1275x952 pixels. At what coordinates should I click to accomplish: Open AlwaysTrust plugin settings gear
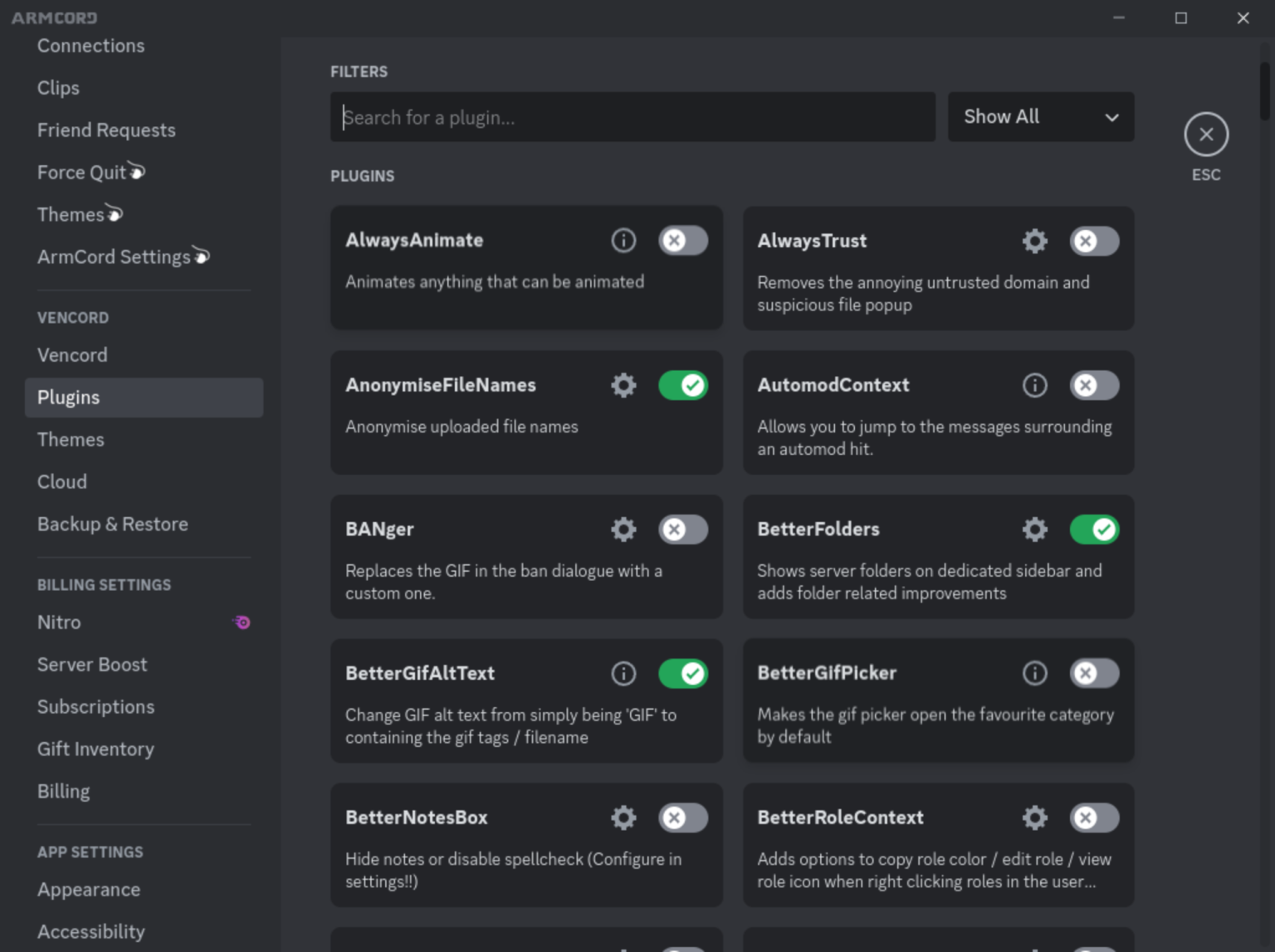click(x=1034, y=241)
